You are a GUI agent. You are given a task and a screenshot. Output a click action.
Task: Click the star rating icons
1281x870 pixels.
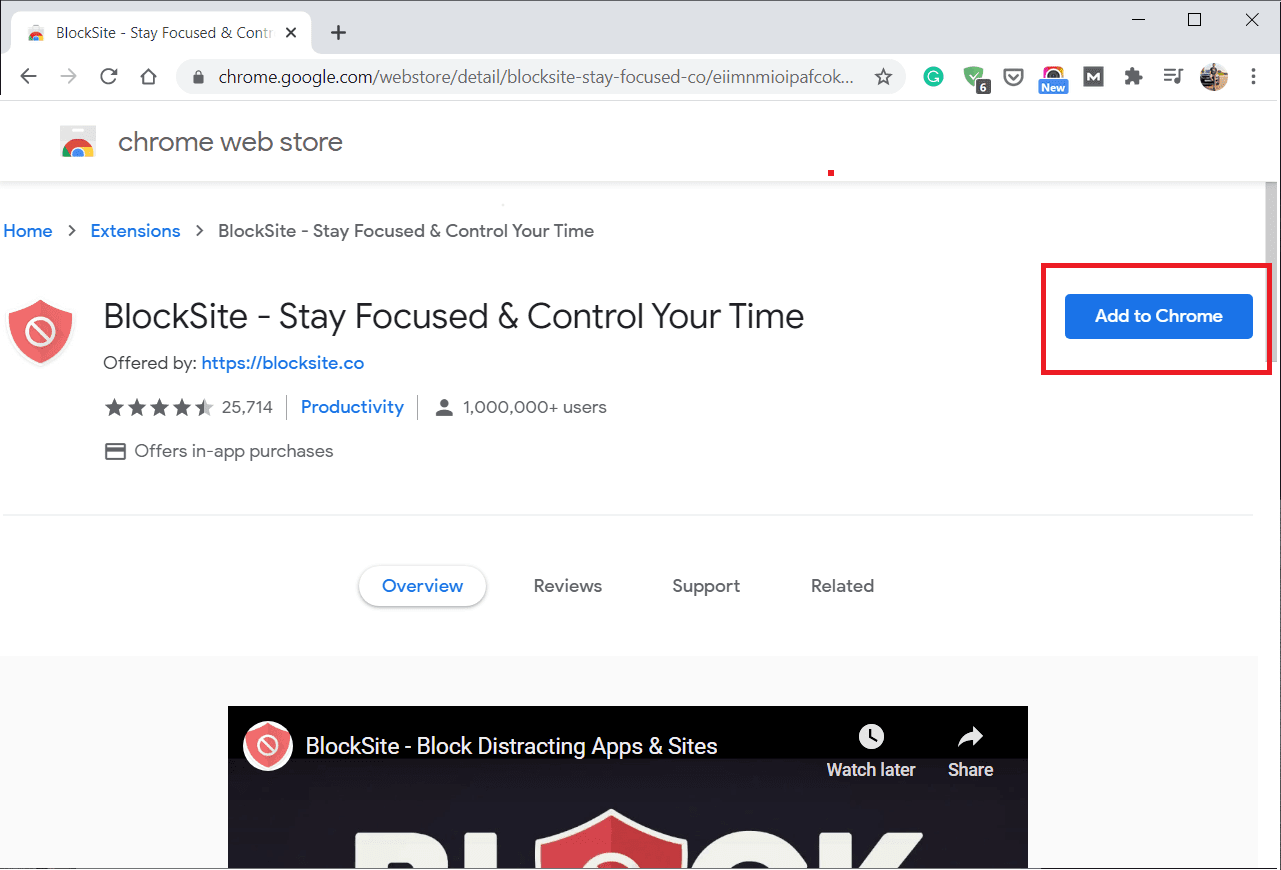tap(159, 407)
